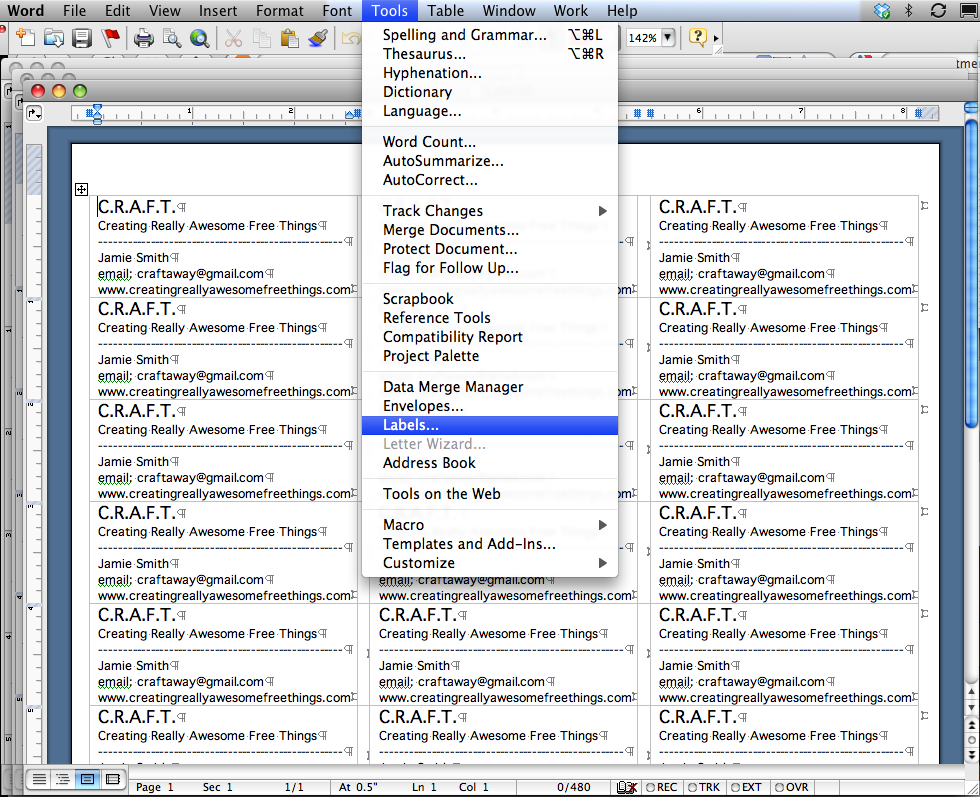
Task: Click the Copy toolbar icon
Action: pyautogui.click(x=261, y=38)
